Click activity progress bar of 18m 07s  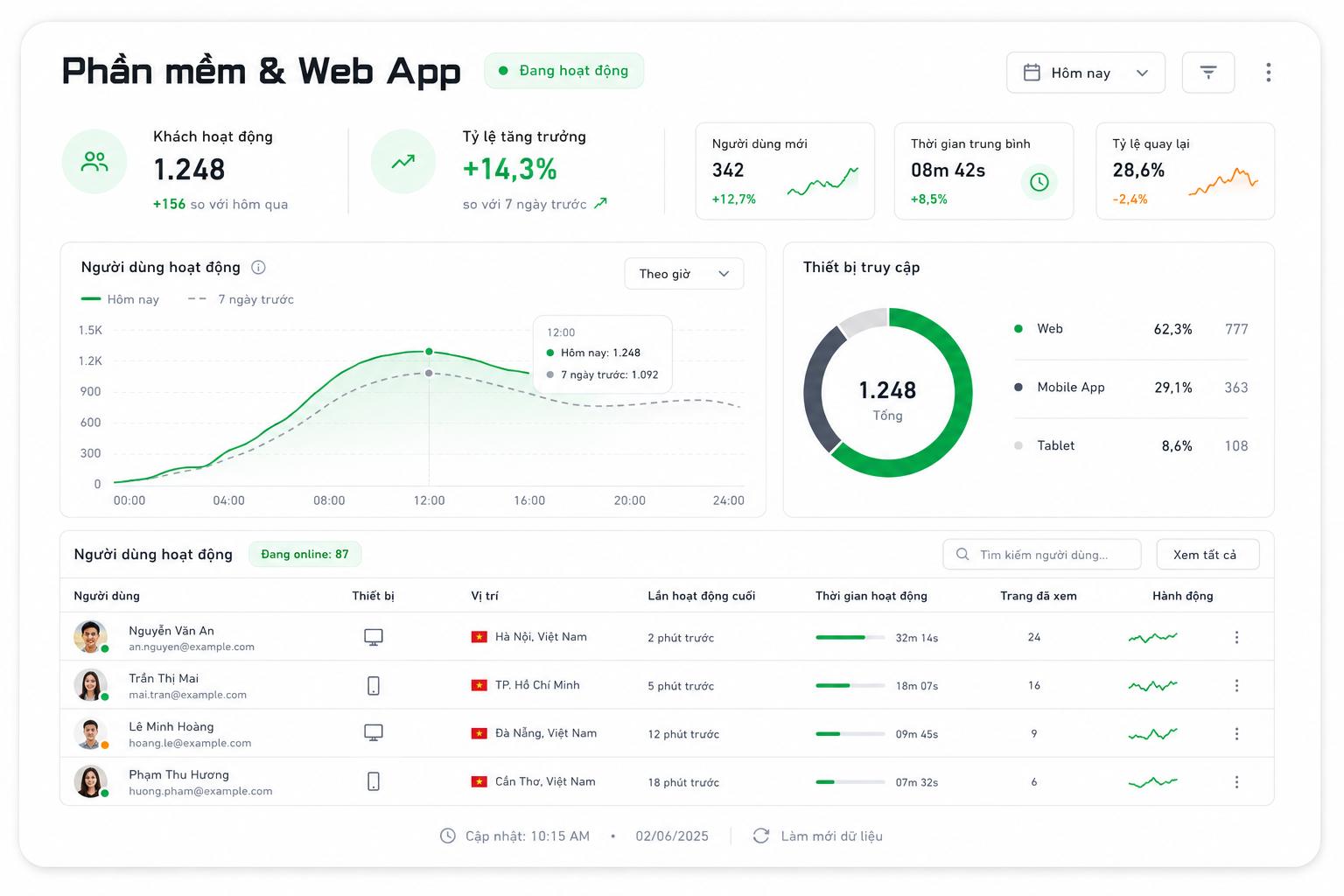[850, 686]
